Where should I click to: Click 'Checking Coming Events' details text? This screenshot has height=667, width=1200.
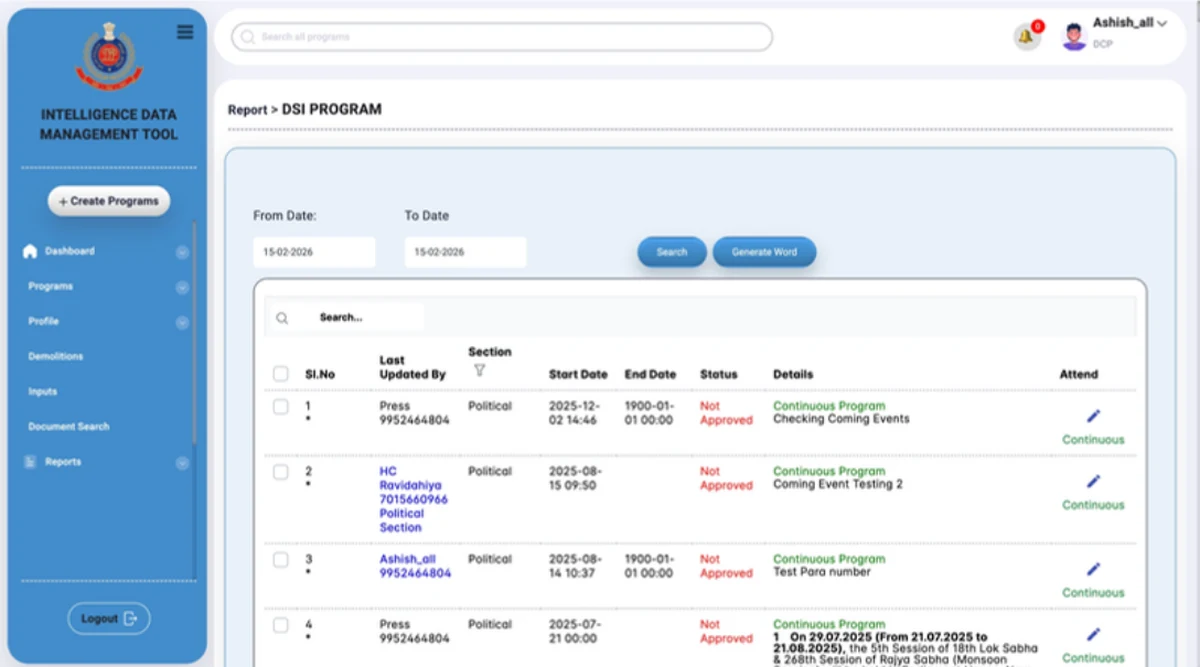pos(841,419)
